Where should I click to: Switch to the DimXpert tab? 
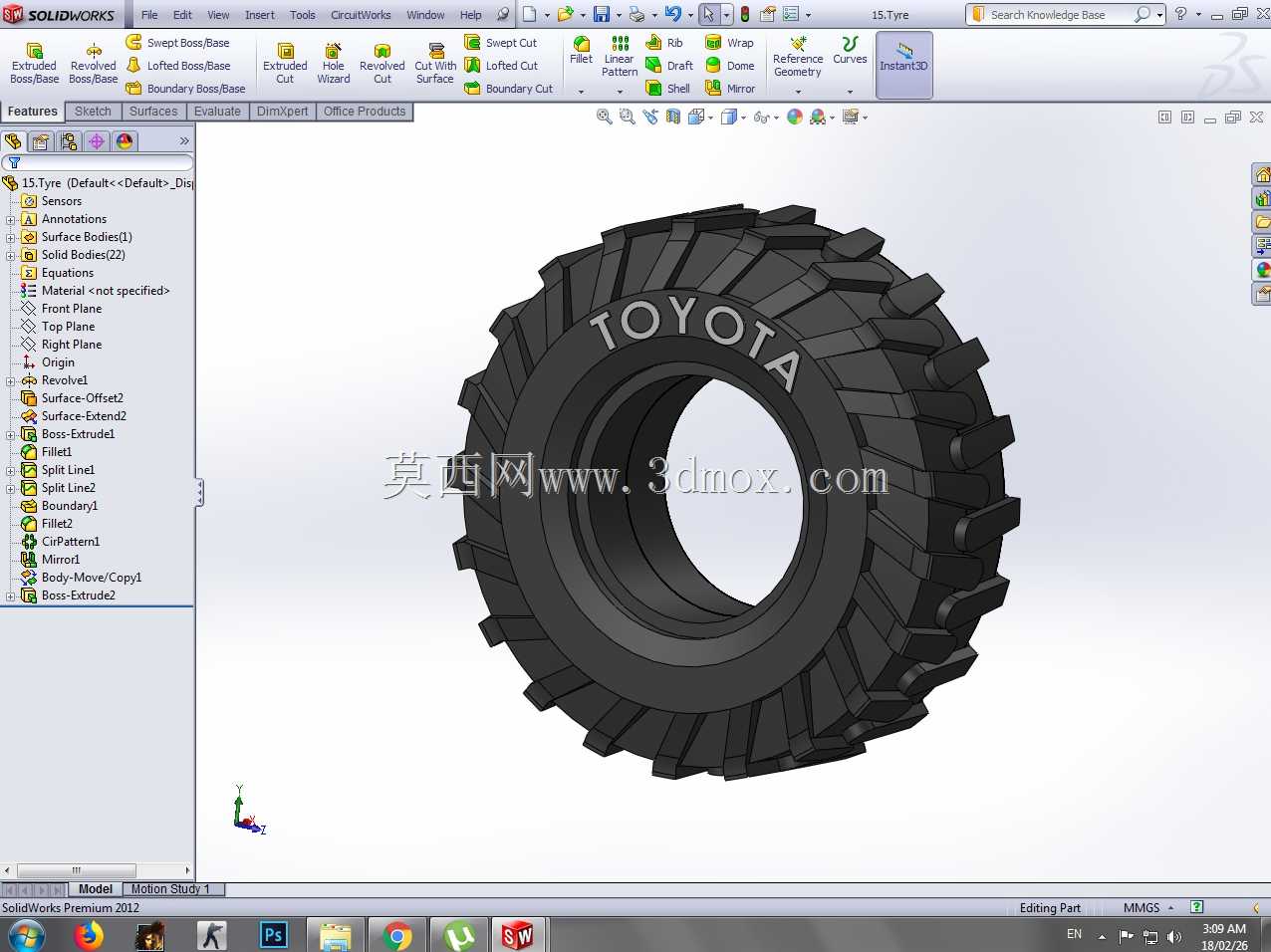(282, 112)
